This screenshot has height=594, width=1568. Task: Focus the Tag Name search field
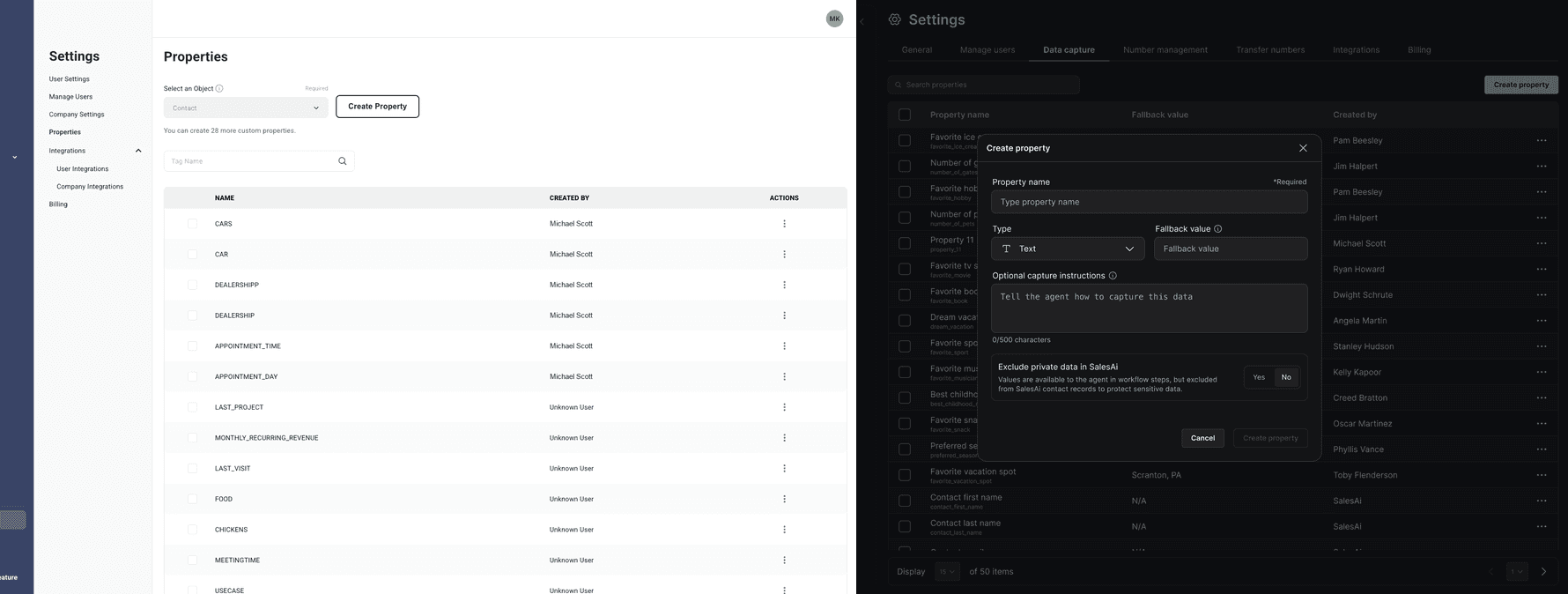click(x=259, y=161)
